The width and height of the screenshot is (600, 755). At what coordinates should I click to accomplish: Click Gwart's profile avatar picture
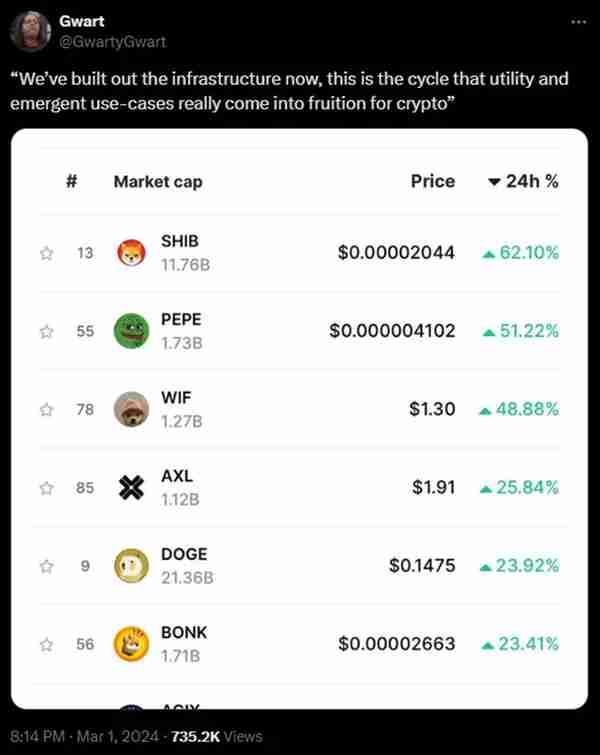(30, 31)
